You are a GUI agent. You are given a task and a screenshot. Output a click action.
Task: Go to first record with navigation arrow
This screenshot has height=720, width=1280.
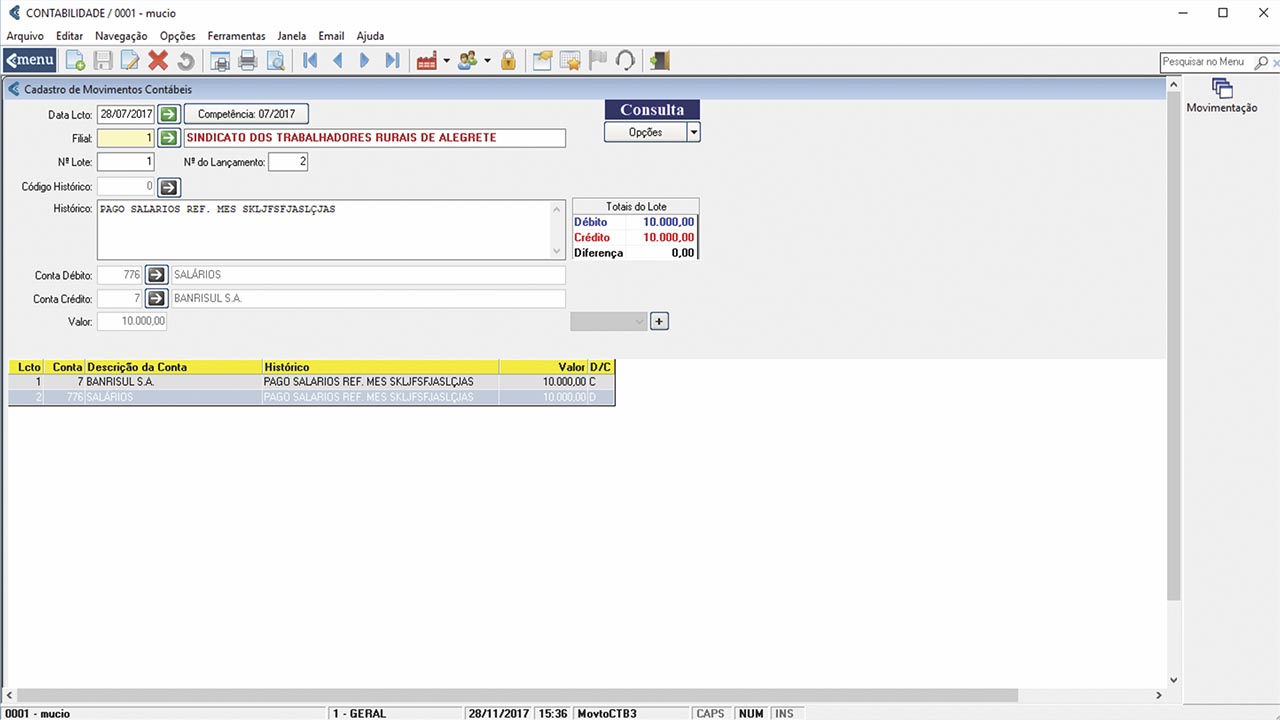point(310,61)
